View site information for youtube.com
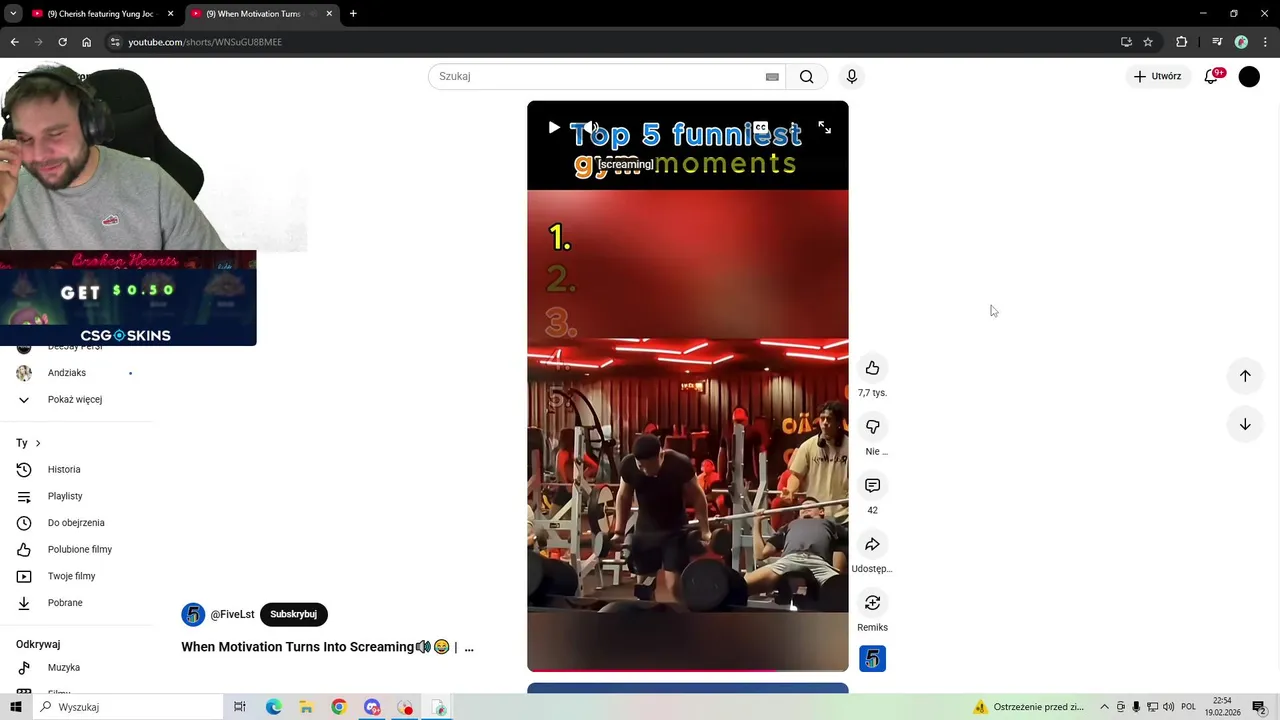Screen dimensions: 1280x720 pyautogui.click(x=115, y=42)
